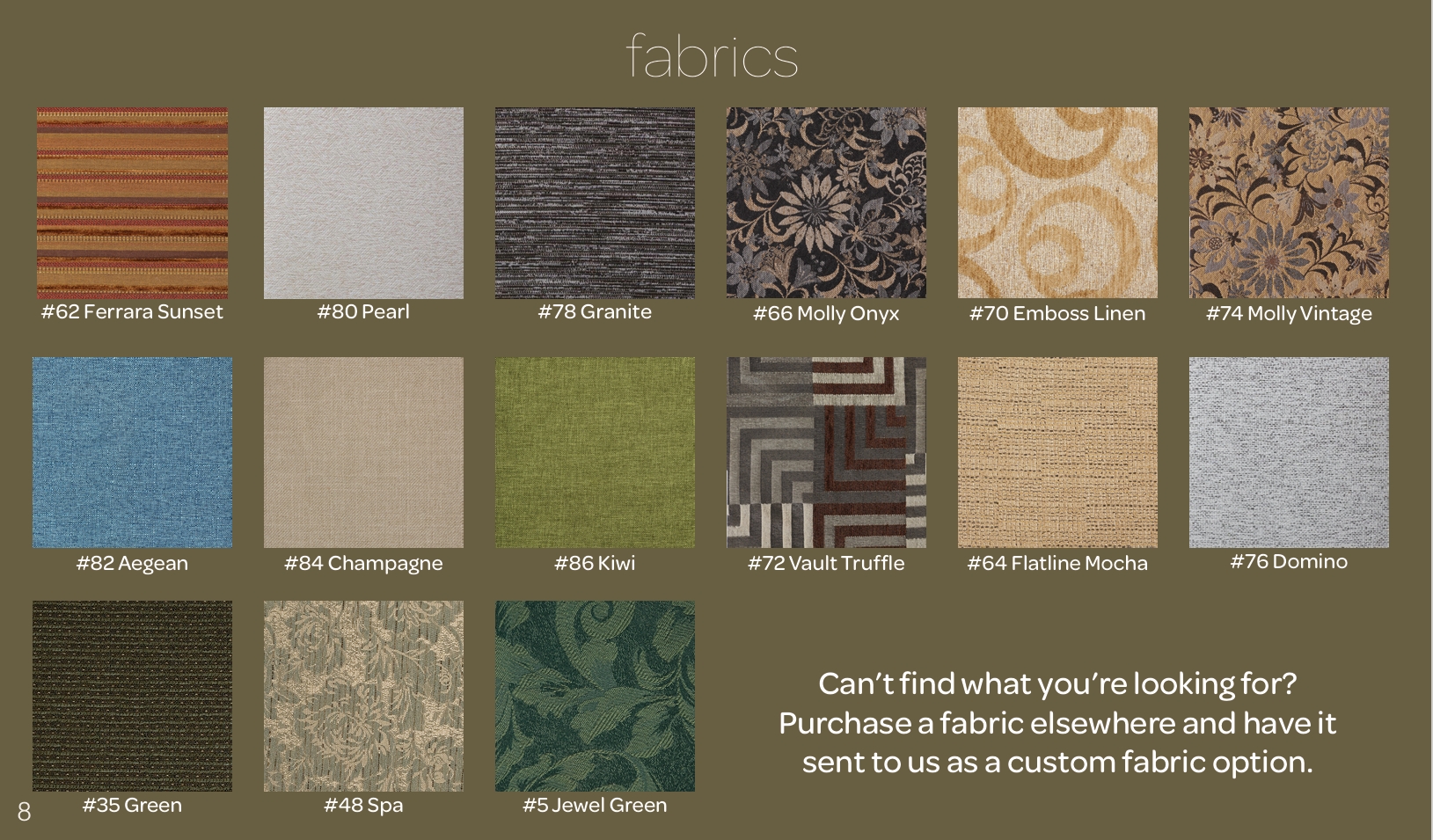This screenshot has height=840, width=1433.
Task: Click the 'fabrics' page heading
Action: coord(712,56)
